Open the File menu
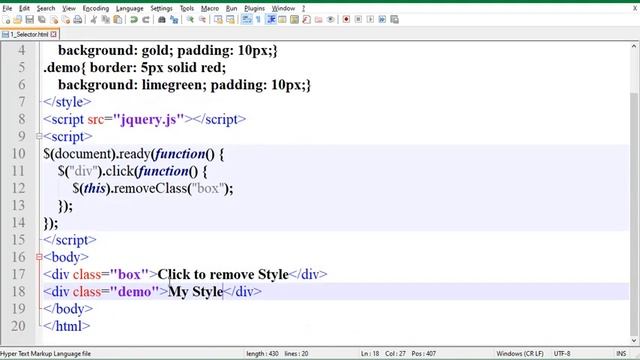Image resolution: width=640 pixels, height=360 pixels. [x=7, y=8]
